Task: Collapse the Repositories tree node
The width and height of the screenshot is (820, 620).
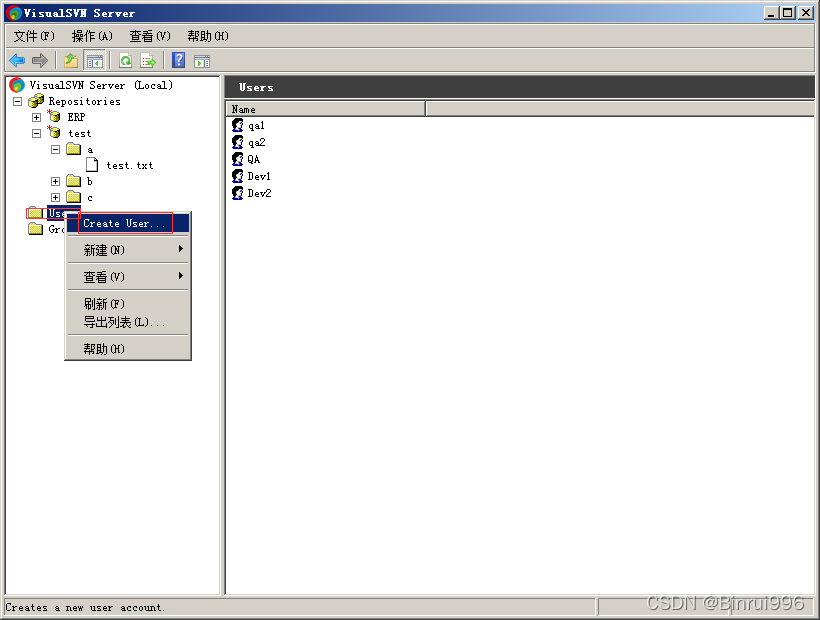Action: click(18, 101)
